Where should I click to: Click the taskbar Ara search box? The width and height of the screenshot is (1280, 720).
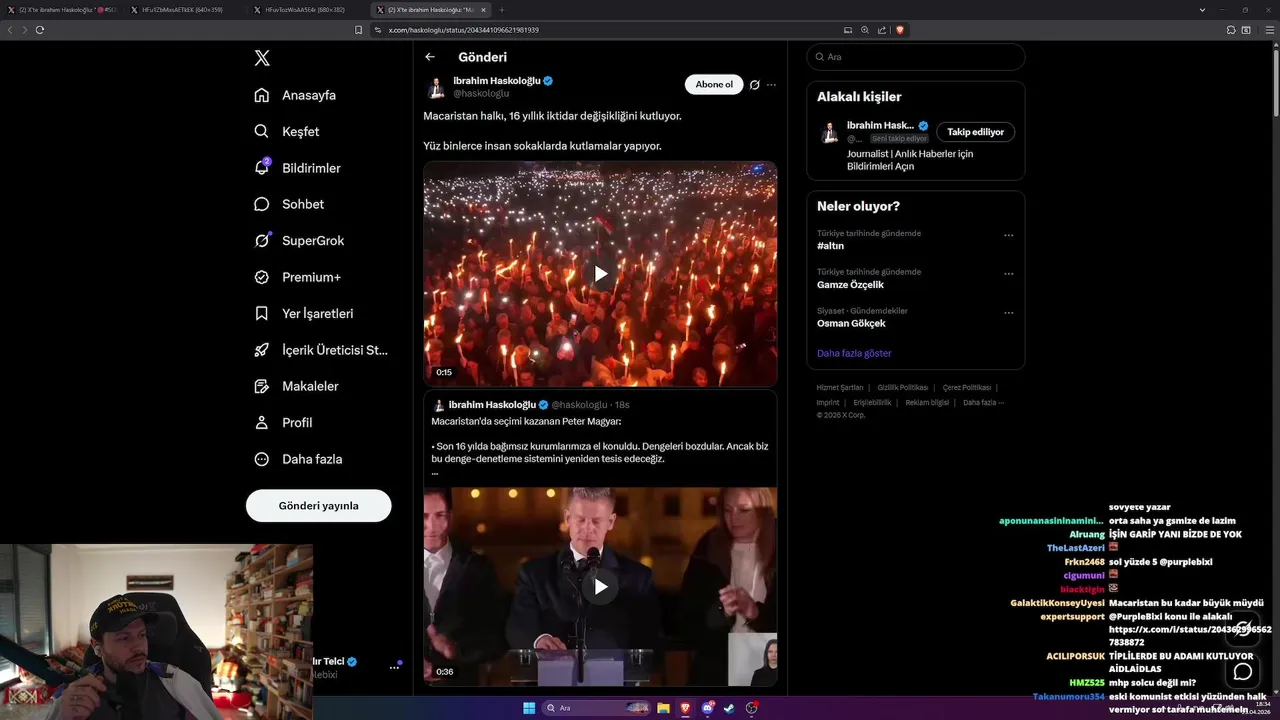pyautogui.click(x=597, y=708)
